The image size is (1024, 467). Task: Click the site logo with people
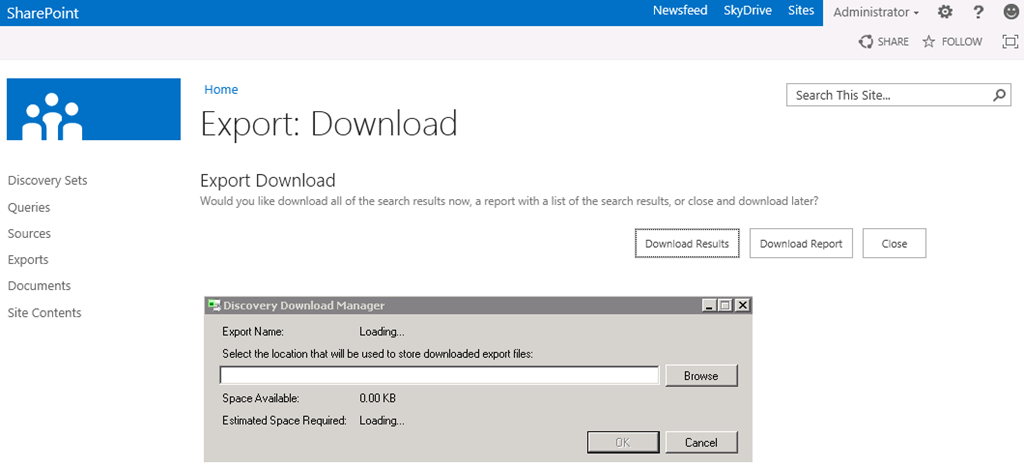click(x=94, y=110)
